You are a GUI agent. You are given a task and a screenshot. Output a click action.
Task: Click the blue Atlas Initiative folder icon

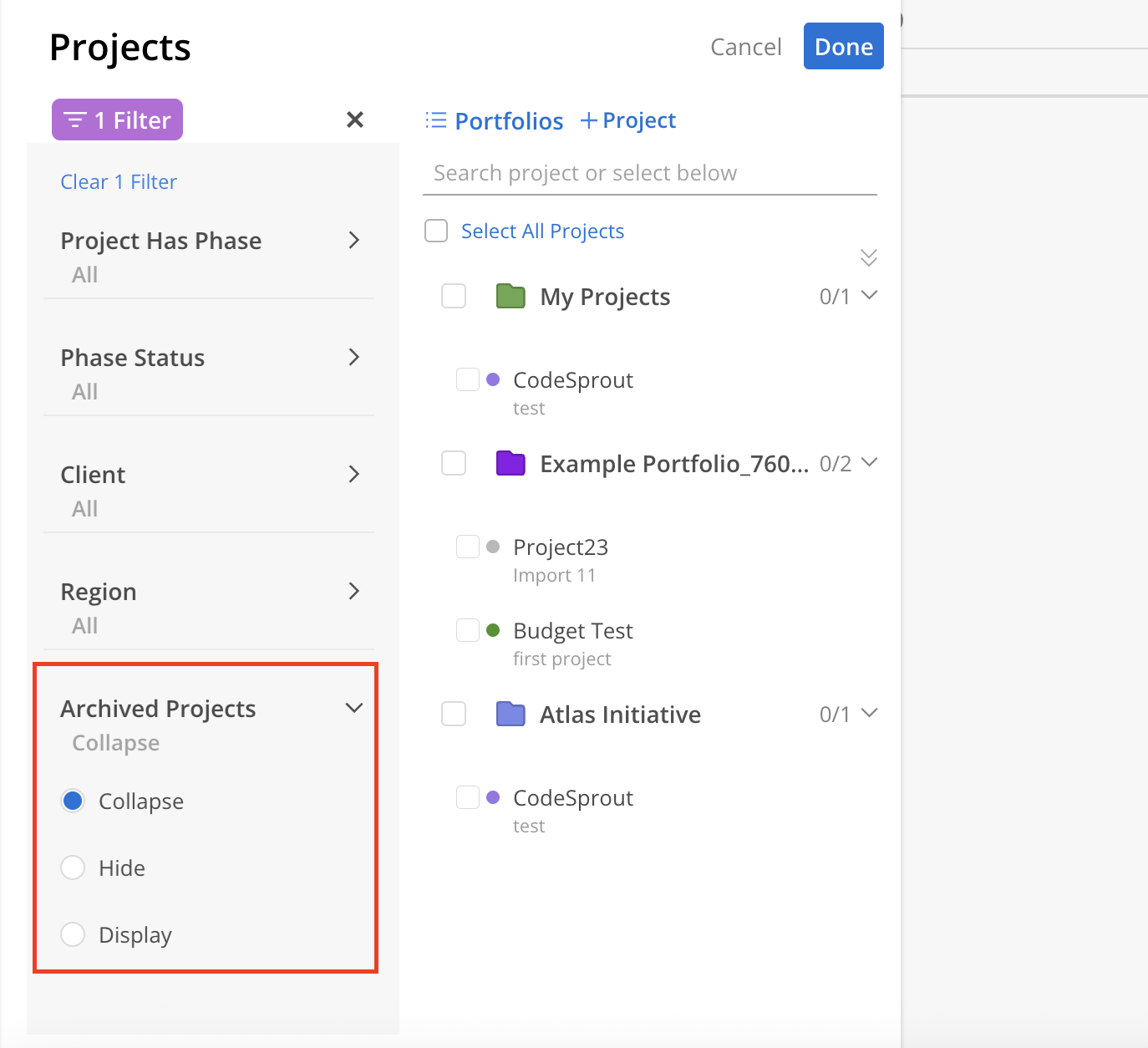(x=511, y=714)
